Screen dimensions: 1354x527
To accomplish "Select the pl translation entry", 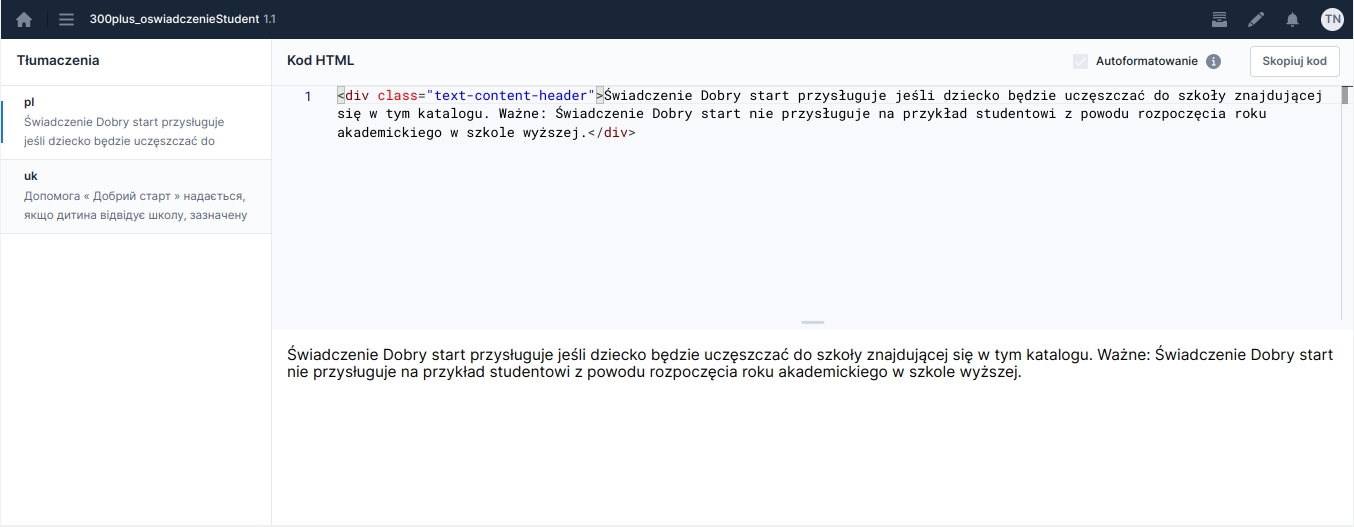I will click(135, 122).
